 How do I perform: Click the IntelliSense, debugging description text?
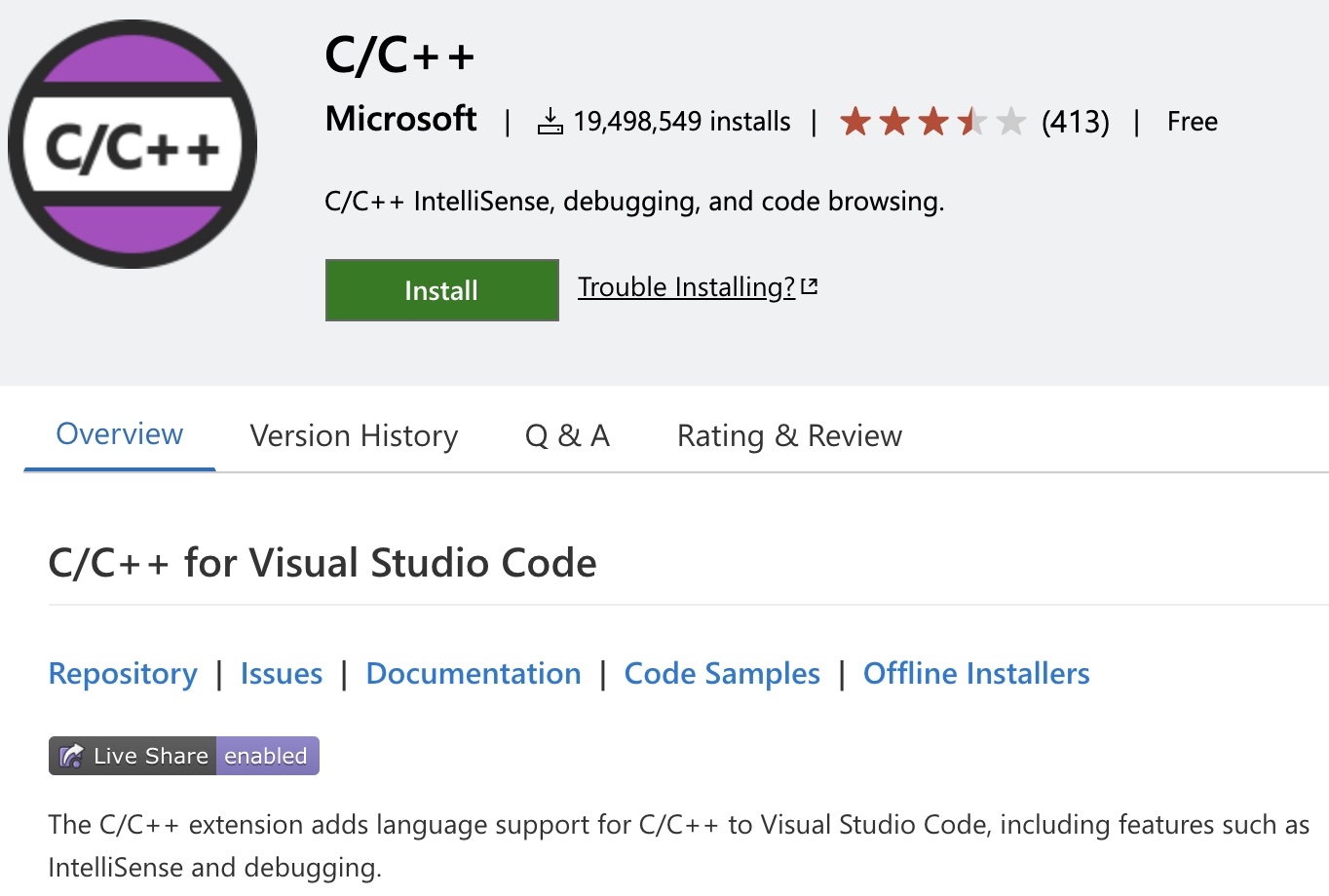coord(634,202)
